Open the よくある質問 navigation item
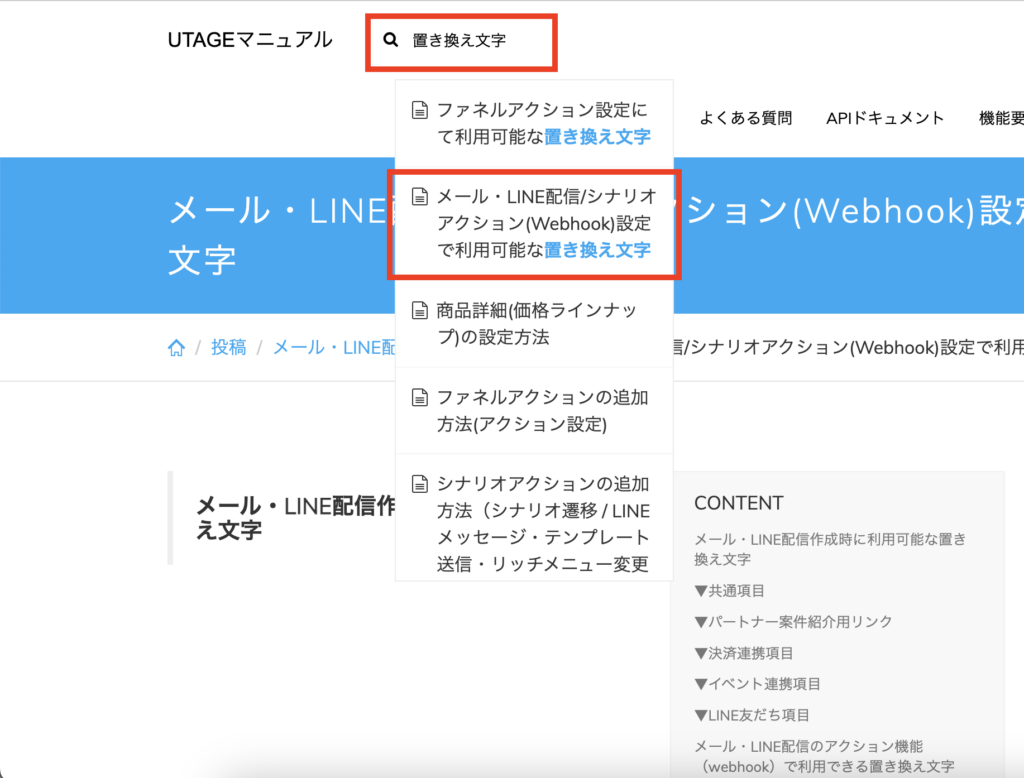Screen dimensions: 1024x778 point(746,118)
